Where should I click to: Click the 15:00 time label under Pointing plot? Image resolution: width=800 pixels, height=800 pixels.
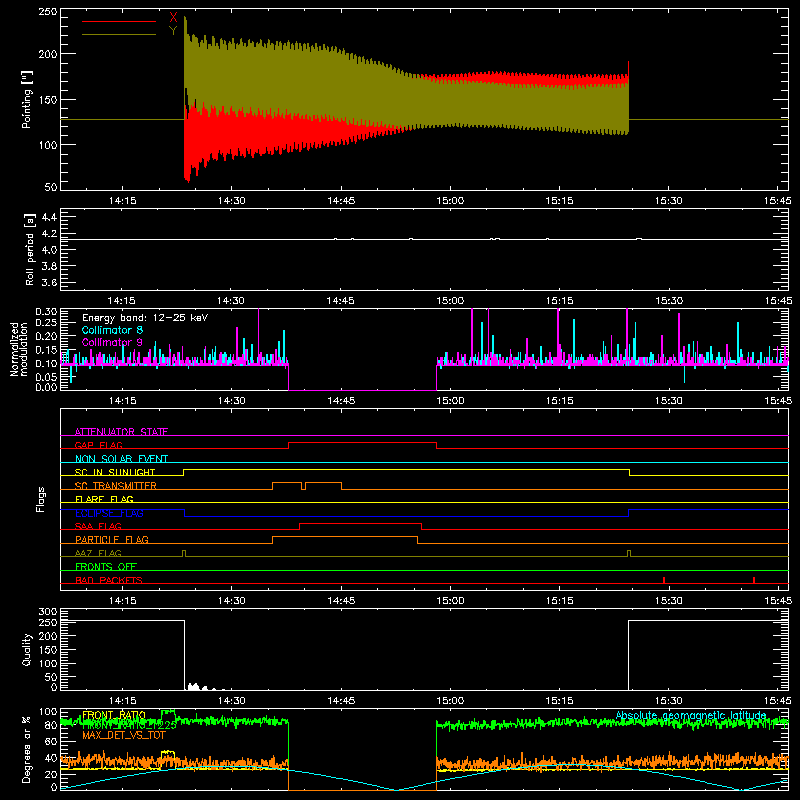pos(450,201)
